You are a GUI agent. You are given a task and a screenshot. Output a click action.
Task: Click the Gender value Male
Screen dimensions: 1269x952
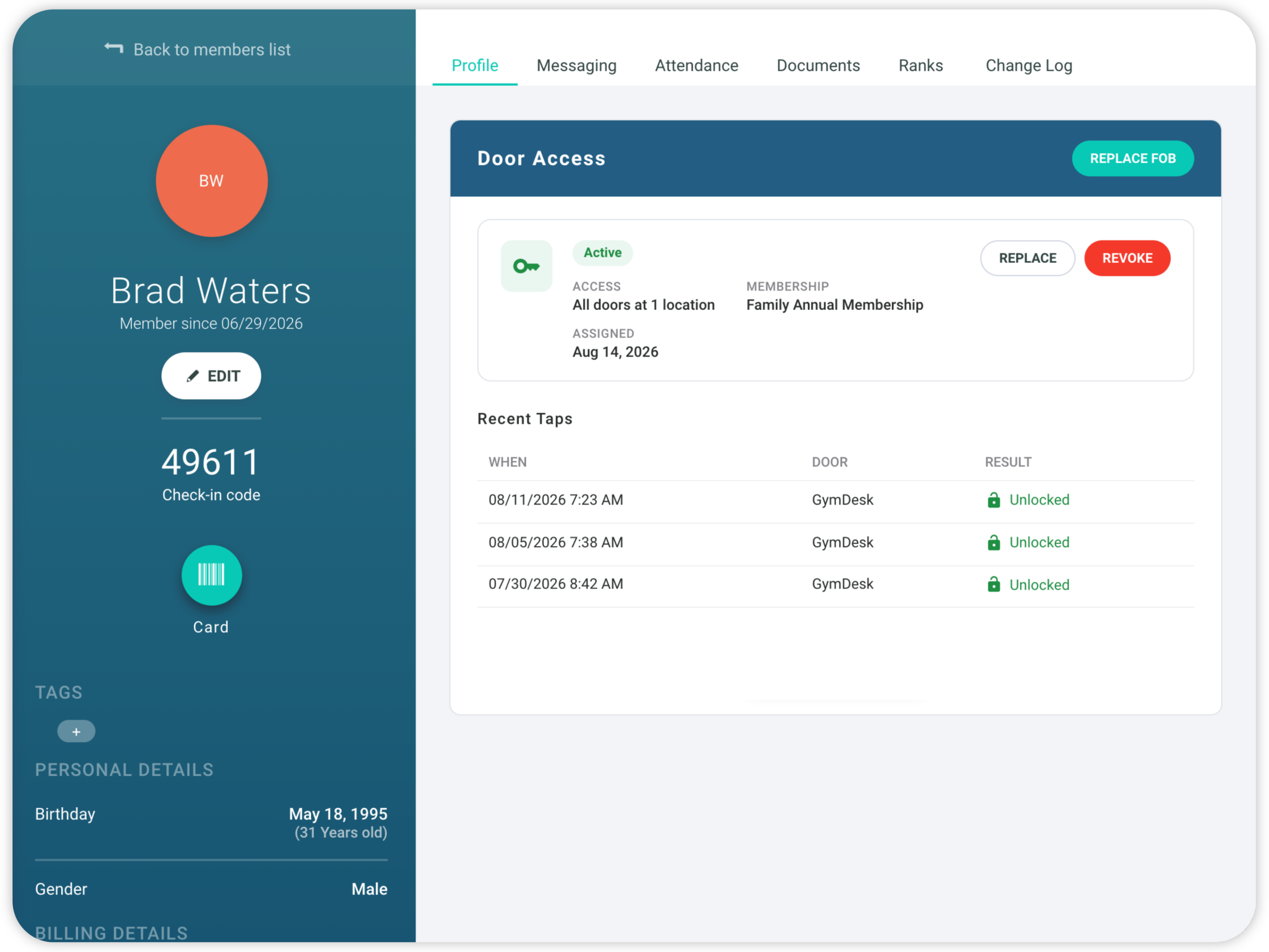click(369, 889)
